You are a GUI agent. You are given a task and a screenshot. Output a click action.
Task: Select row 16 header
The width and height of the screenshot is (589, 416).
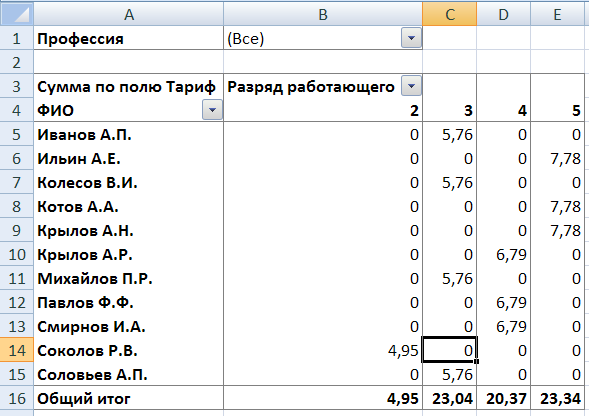(x=17, y=398)
